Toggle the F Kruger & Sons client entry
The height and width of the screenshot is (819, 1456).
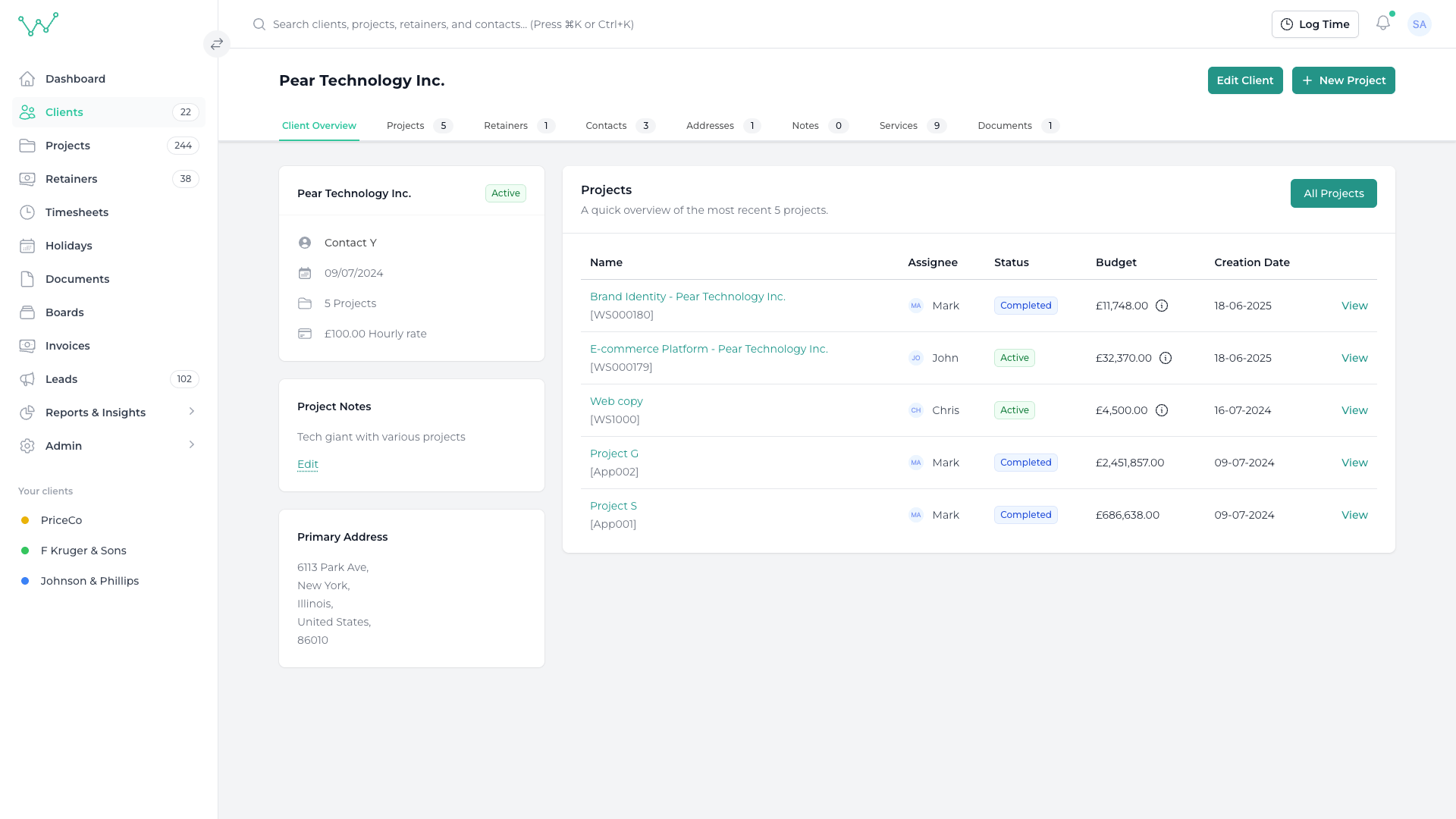point(83,551)
